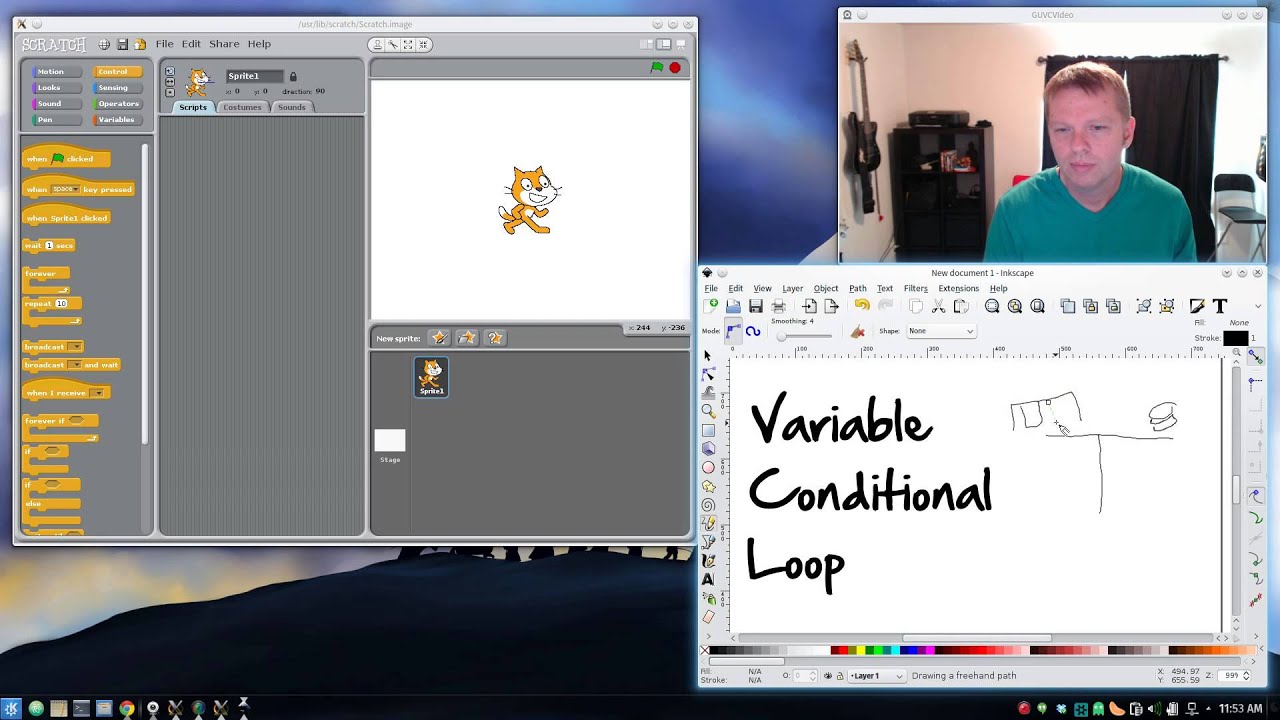Open the Costumes tab in Scratch
Viewport: 1280px width, 720px height.
(x=242, y=107)
